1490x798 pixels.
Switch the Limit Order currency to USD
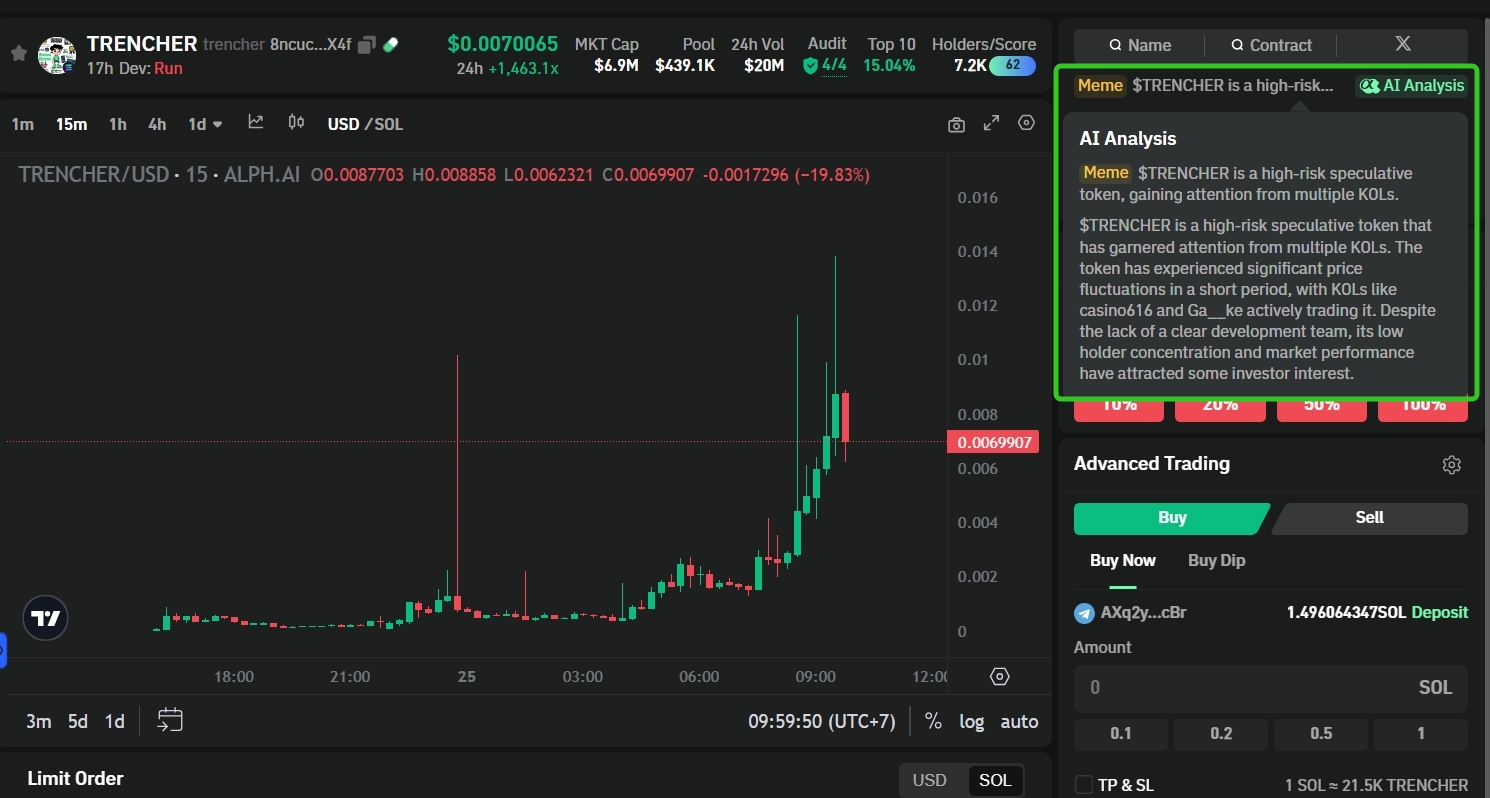[929, 780]
